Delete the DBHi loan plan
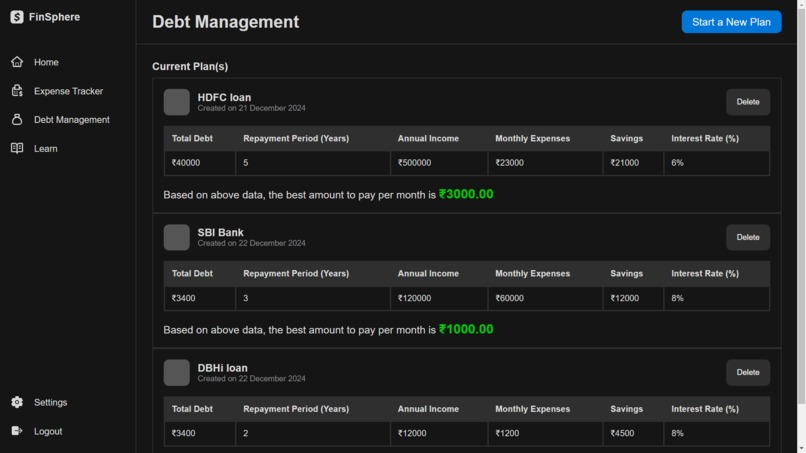Viewport: 806px width, 453px height. (748, 372)
